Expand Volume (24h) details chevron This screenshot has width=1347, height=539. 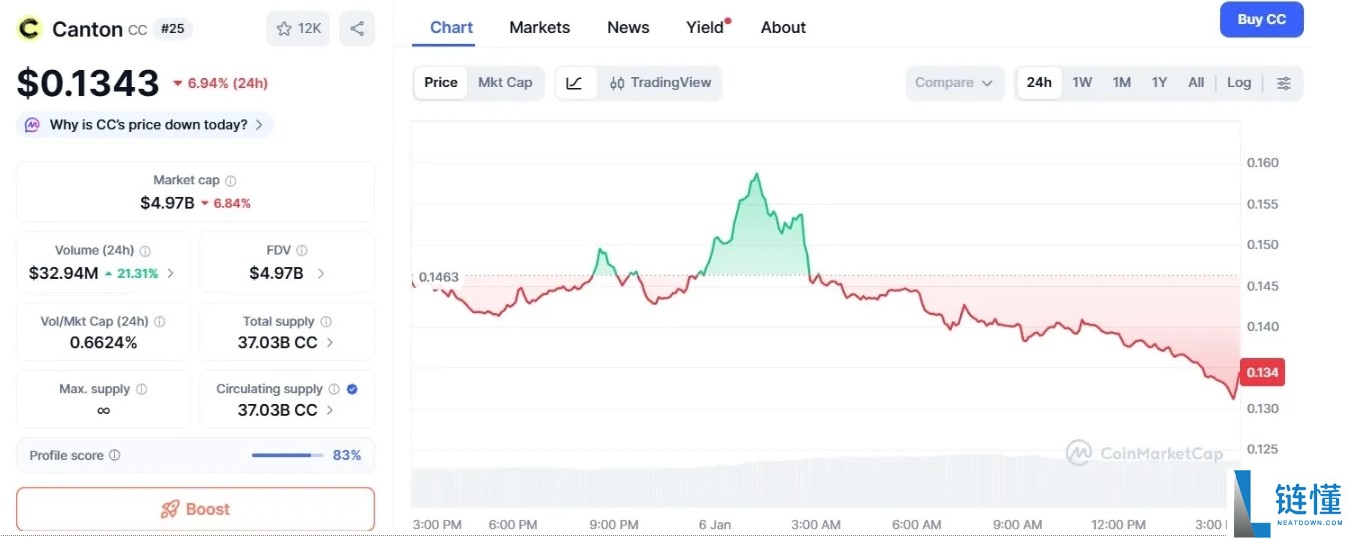coord(171,274)
